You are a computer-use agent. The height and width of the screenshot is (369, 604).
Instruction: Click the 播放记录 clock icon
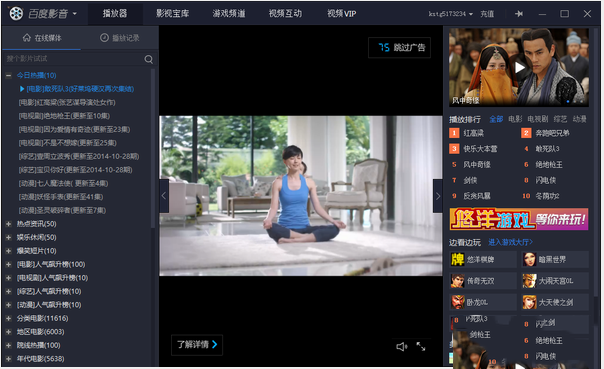[104, 37]
